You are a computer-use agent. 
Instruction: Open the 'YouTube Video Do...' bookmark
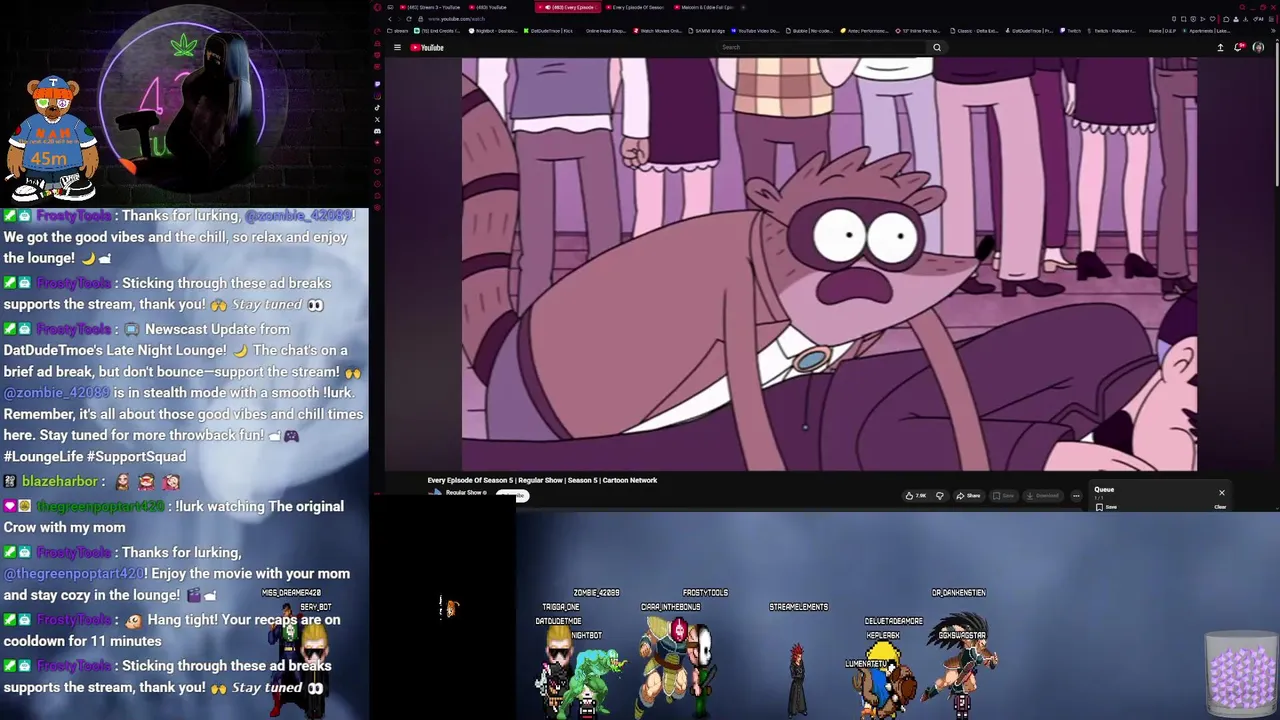(754, 31)
